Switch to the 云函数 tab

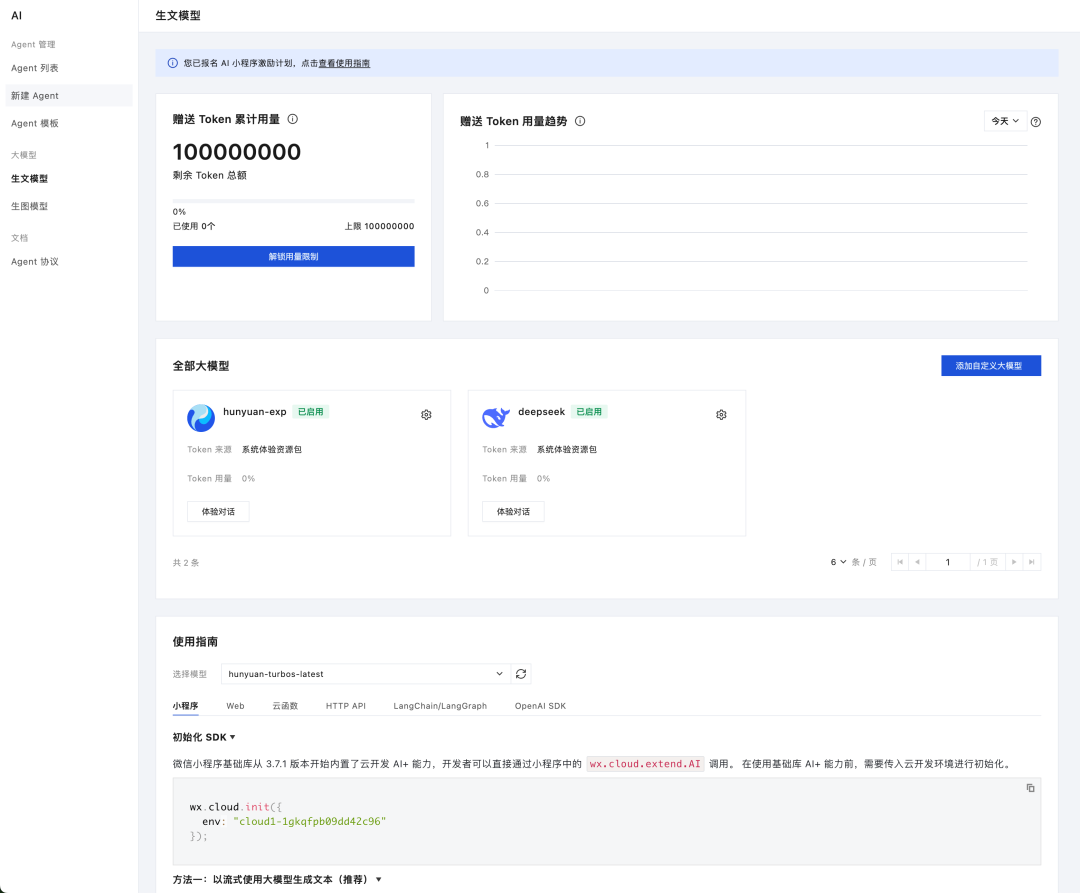pyautogui.click(x=285, y=706)
